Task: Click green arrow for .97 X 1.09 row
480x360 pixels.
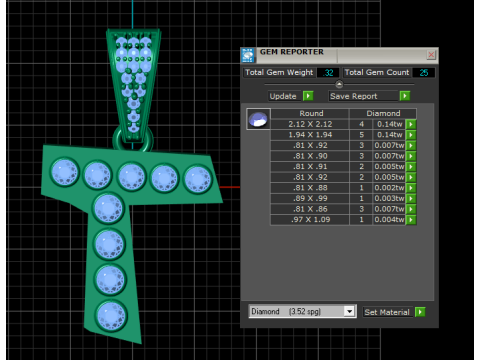Action: pyautogui.click(x=411, y=220)
